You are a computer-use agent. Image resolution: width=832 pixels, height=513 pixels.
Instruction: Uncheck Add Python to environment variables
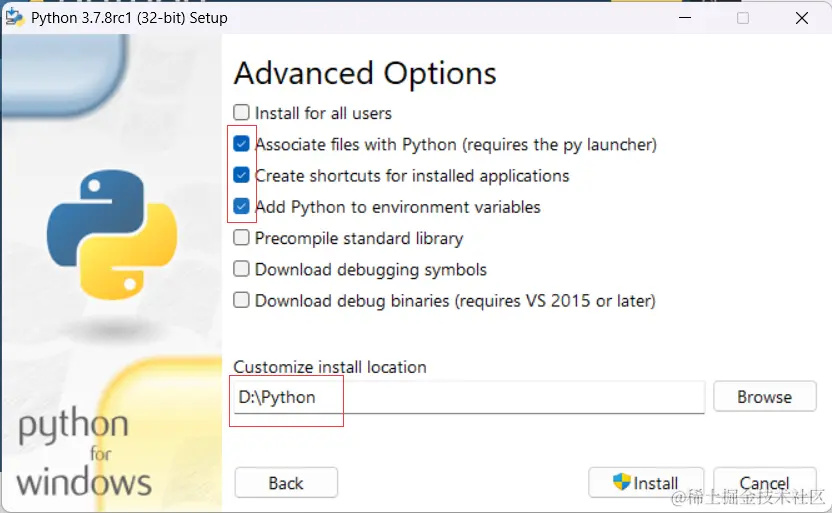[x=241, y=206]
